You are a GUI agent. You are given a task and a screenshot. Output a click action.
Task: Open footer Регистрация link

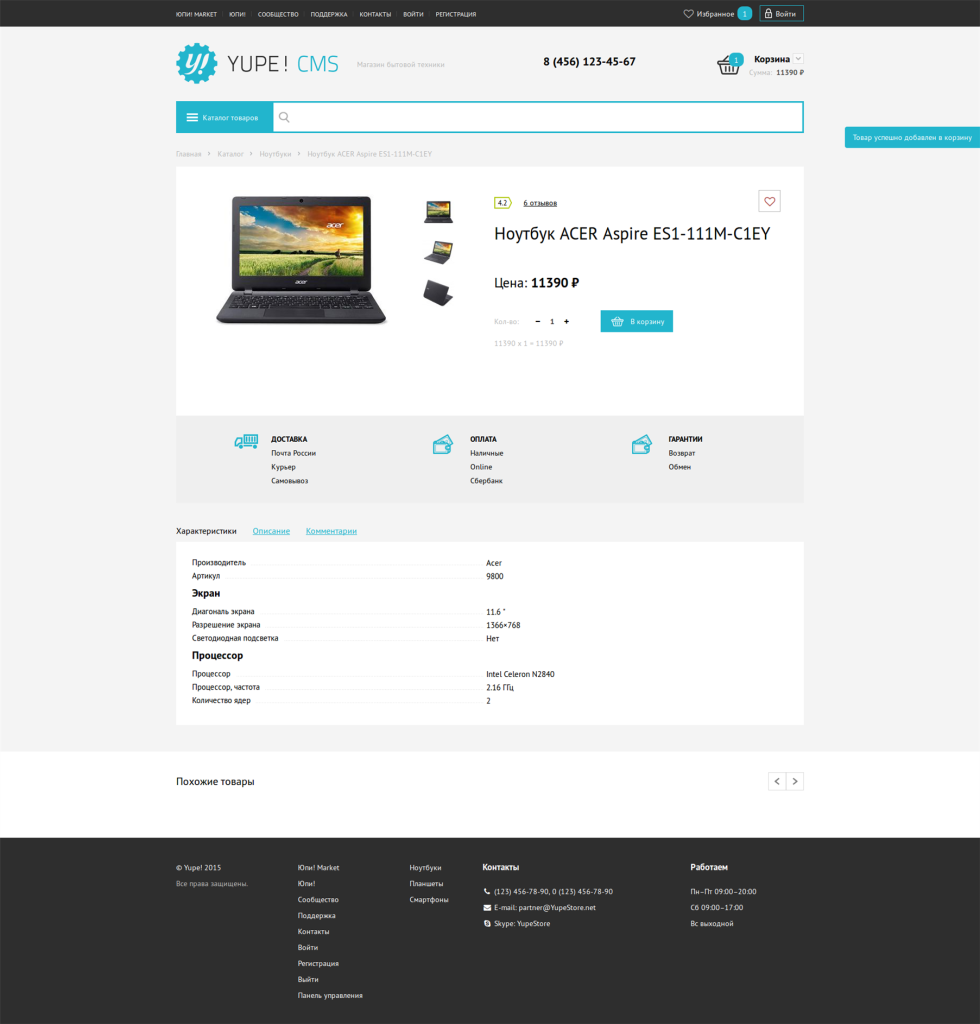click(318, 964)
